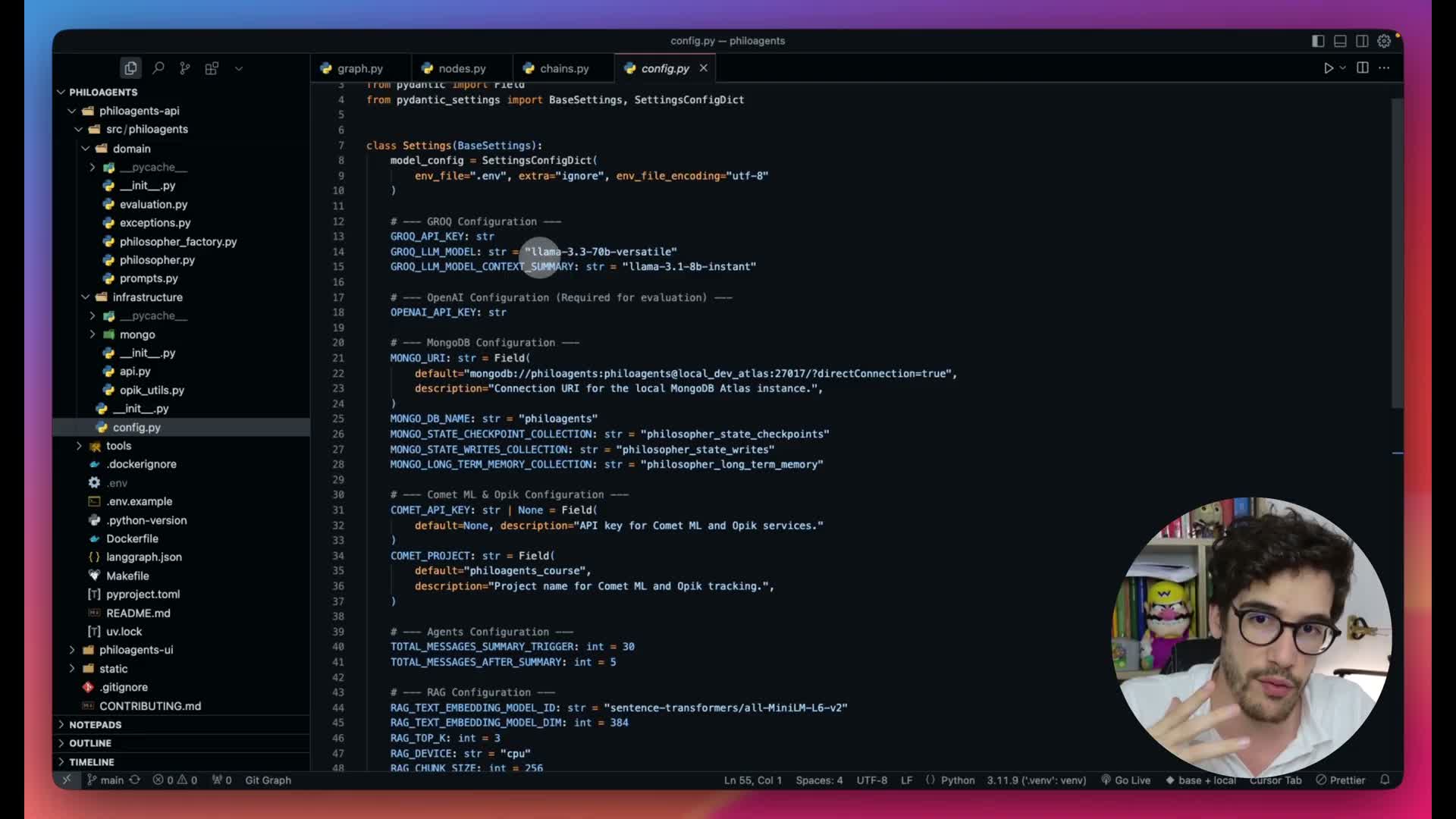Screen dimensions: 1456x819
Task: Open the Source Control view icon
Action: (185, 68)
